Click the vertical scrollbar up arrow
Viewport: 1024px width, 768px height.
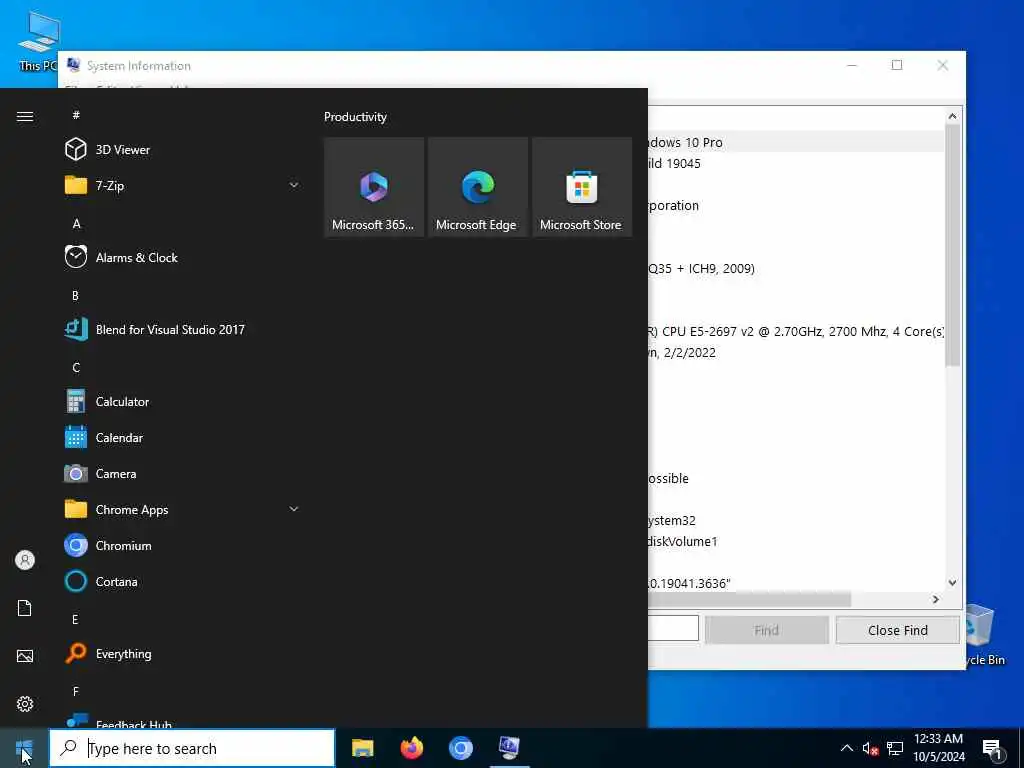pyautogui.click(x=952, y=116)
